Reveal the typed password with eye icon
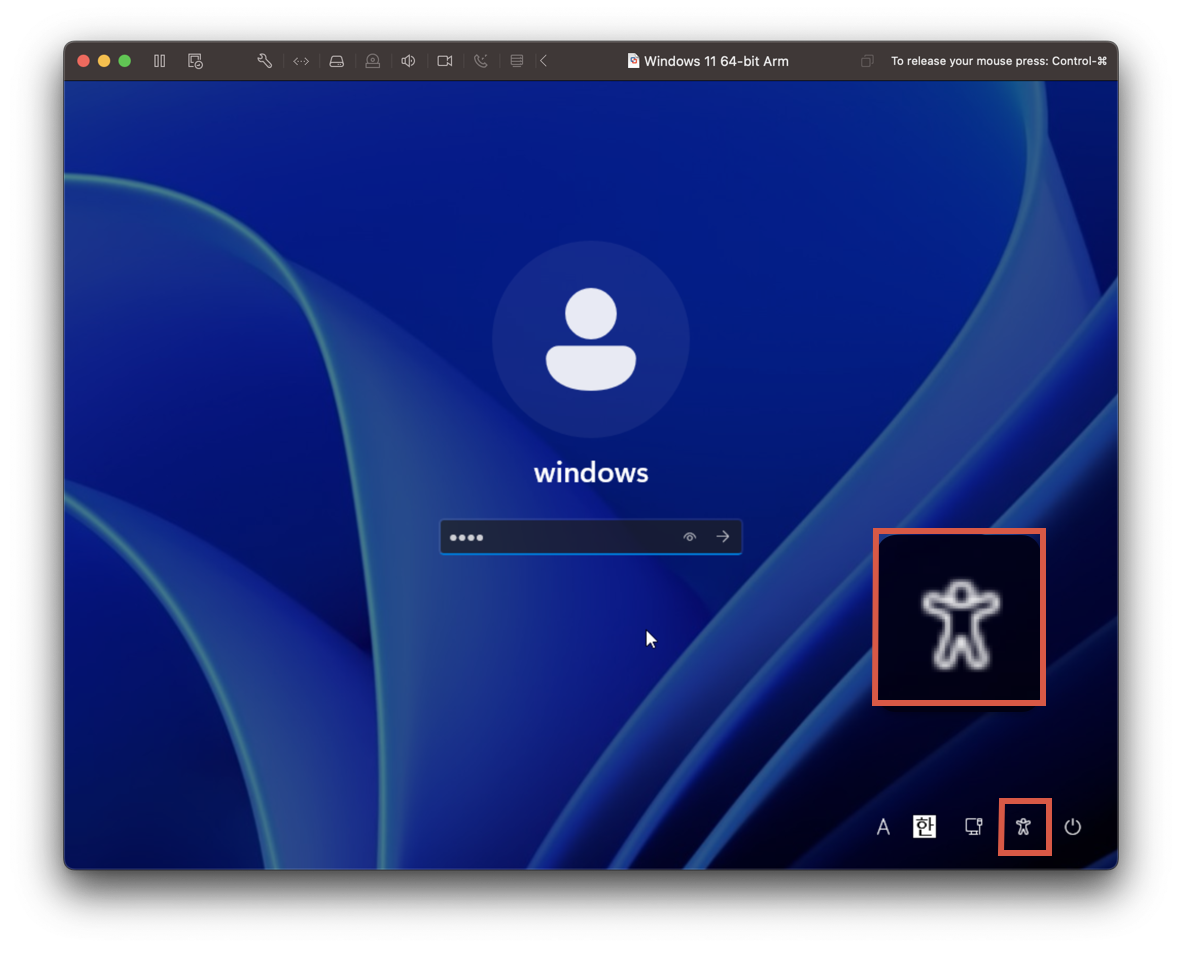This screenshot has width=1182, height=956. (689, 537)
